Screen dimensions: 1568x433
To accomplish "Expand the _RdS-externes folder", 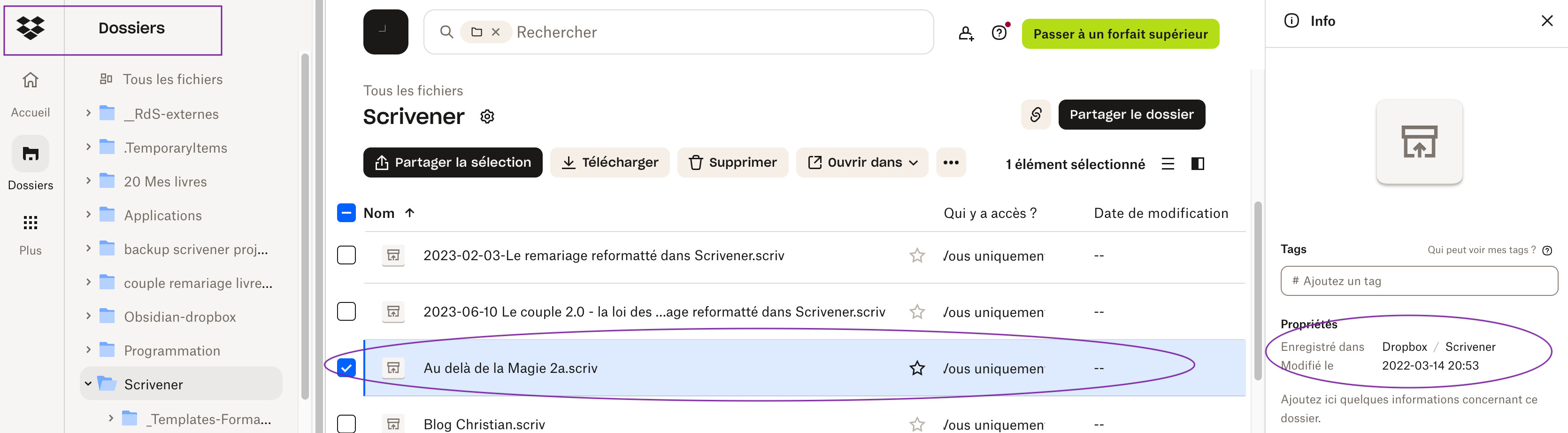I will point(88,113).
